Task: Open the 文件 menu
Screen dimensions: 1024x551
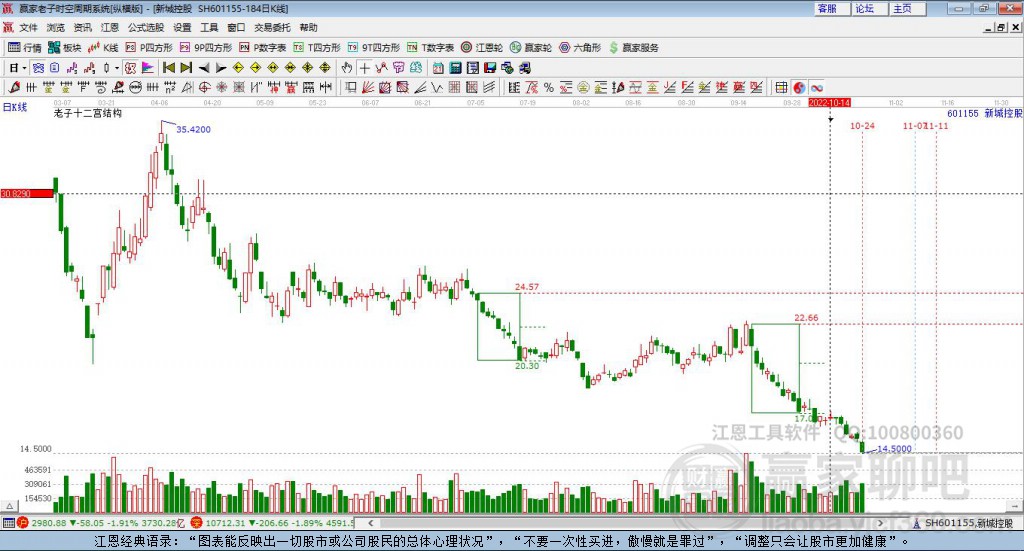Action: pyautogui.click(x=29, y=27)
